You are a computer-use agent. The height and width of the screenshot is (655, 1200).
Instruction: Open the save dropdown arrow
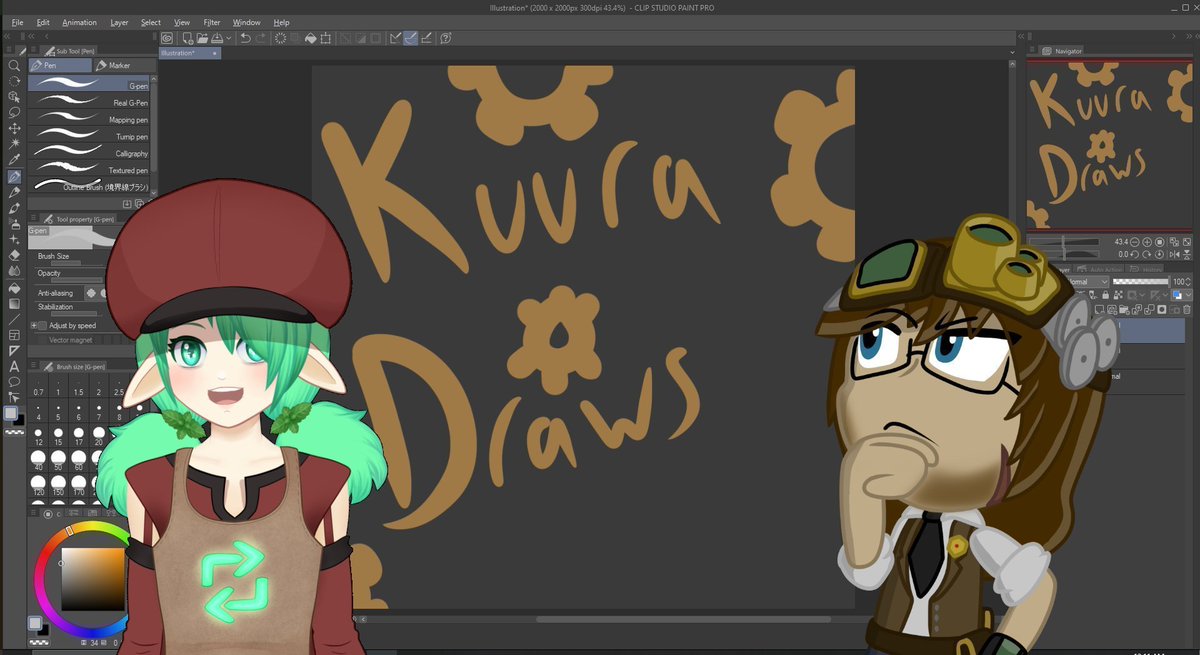tap(229, 38)
